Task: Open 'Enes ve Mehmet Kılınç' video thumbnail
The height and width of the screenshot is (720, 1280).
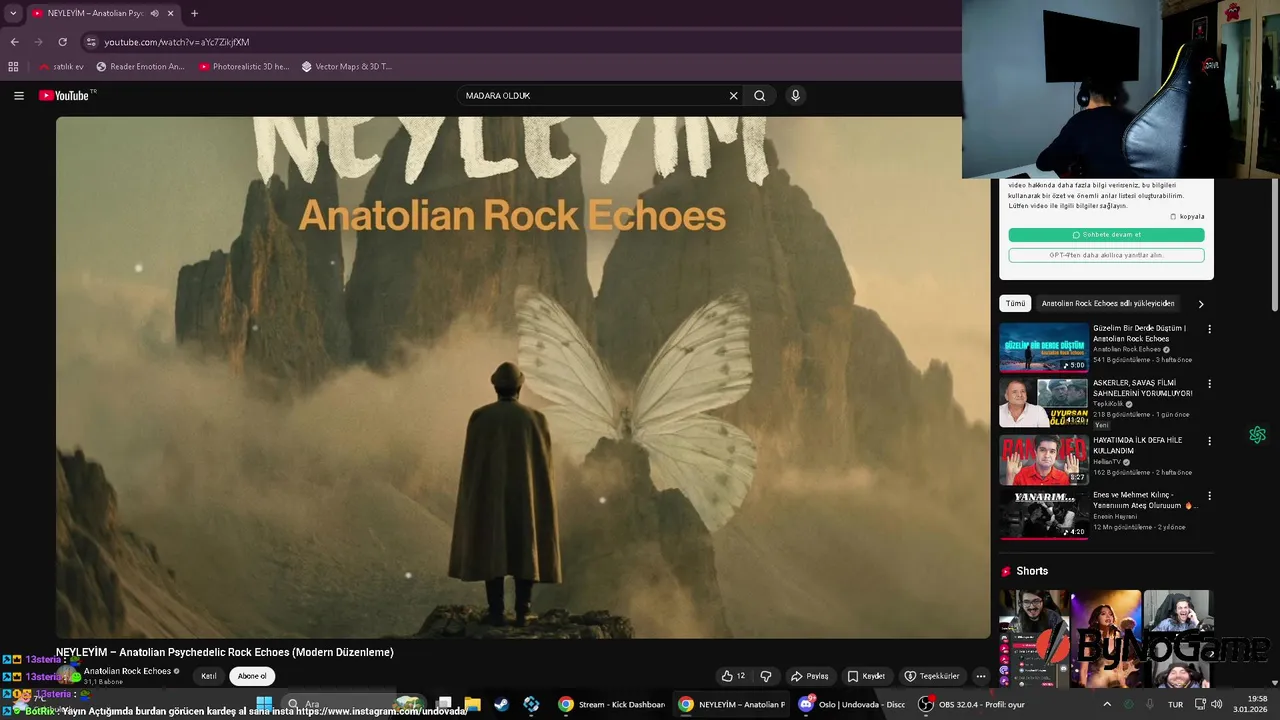Action: [1043, 515]
